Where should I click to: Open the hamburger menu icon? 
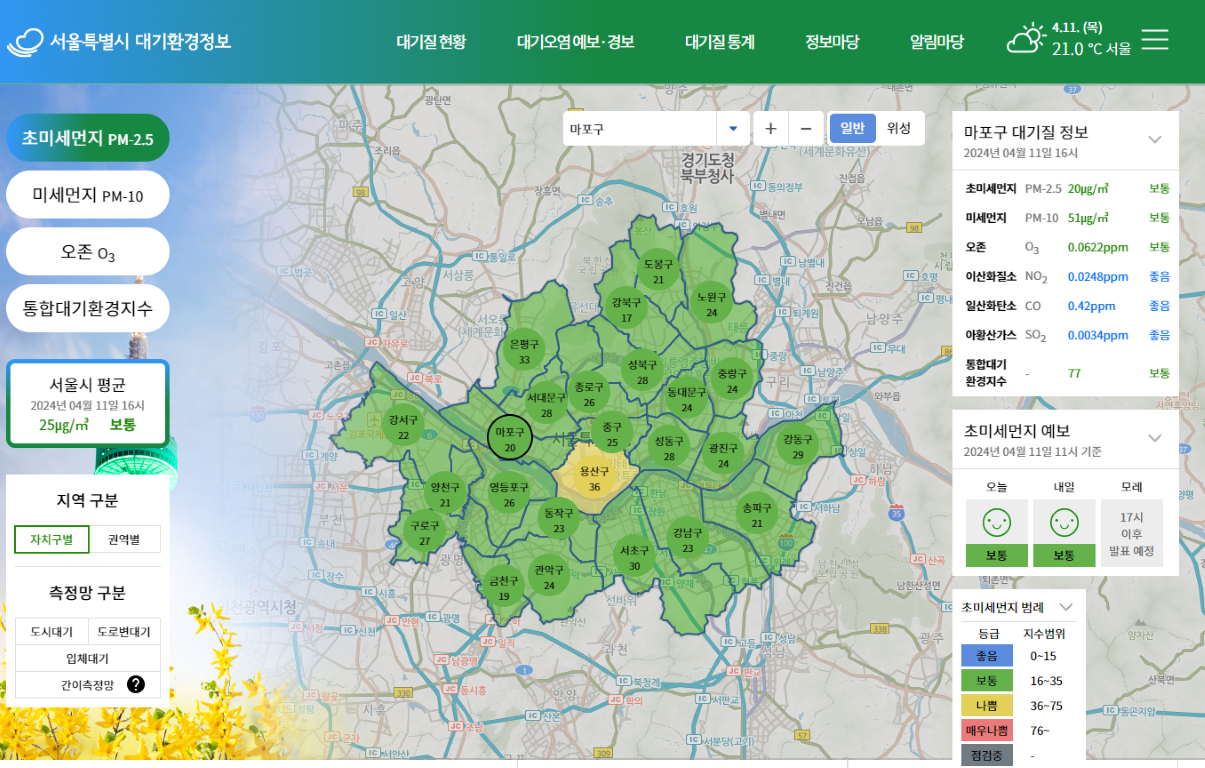(x=1155, y=40)
